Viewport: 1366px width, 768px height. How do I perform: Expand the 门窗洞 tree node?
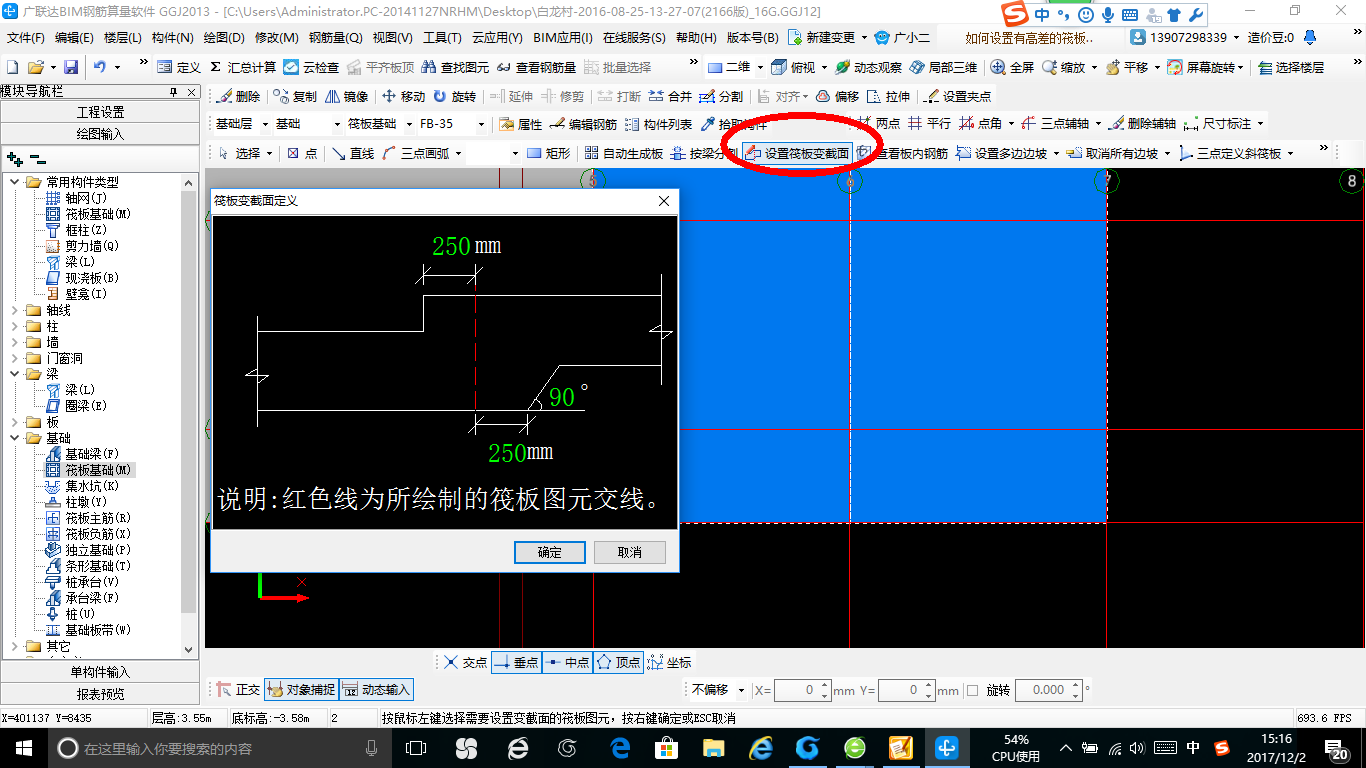[x=15, y=358]
